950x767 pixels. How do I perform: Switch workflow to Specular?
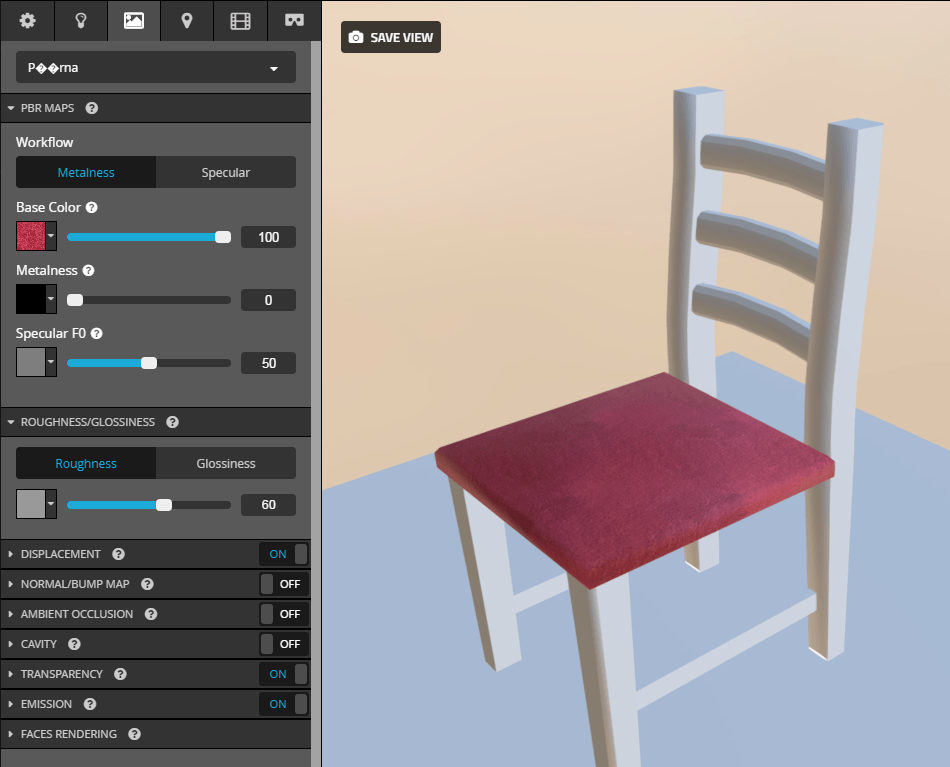pos(226,172)
